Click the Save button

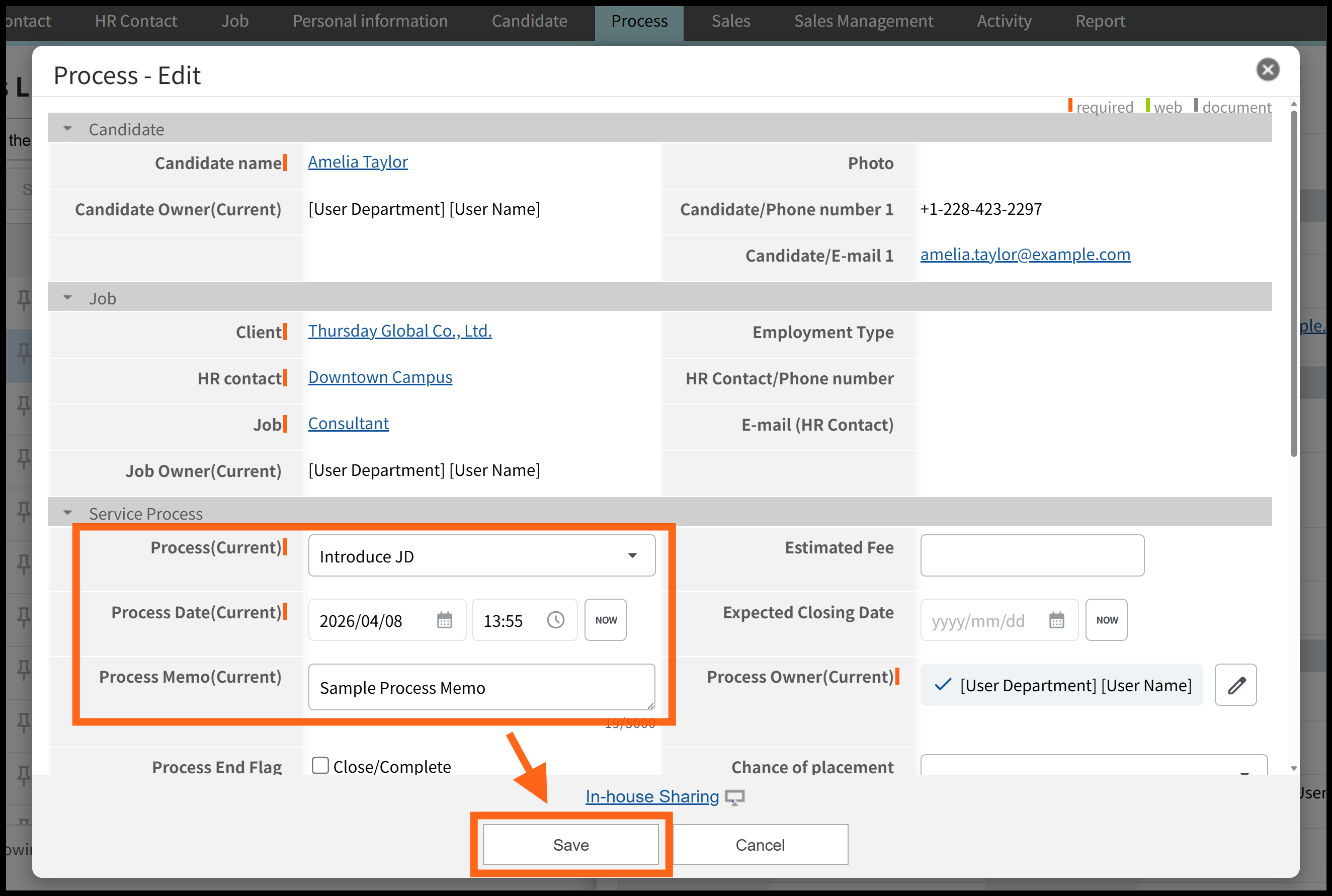pos(570,844)
